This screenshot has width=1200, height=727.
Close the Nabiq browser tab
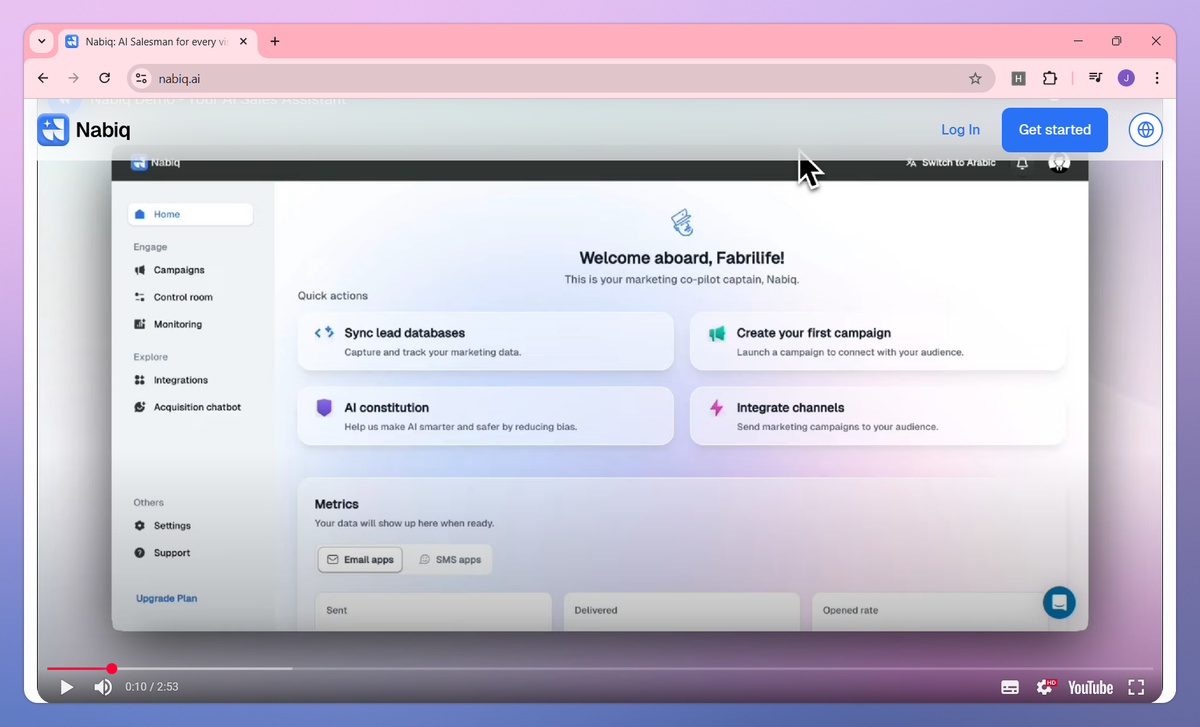point(243,41)
